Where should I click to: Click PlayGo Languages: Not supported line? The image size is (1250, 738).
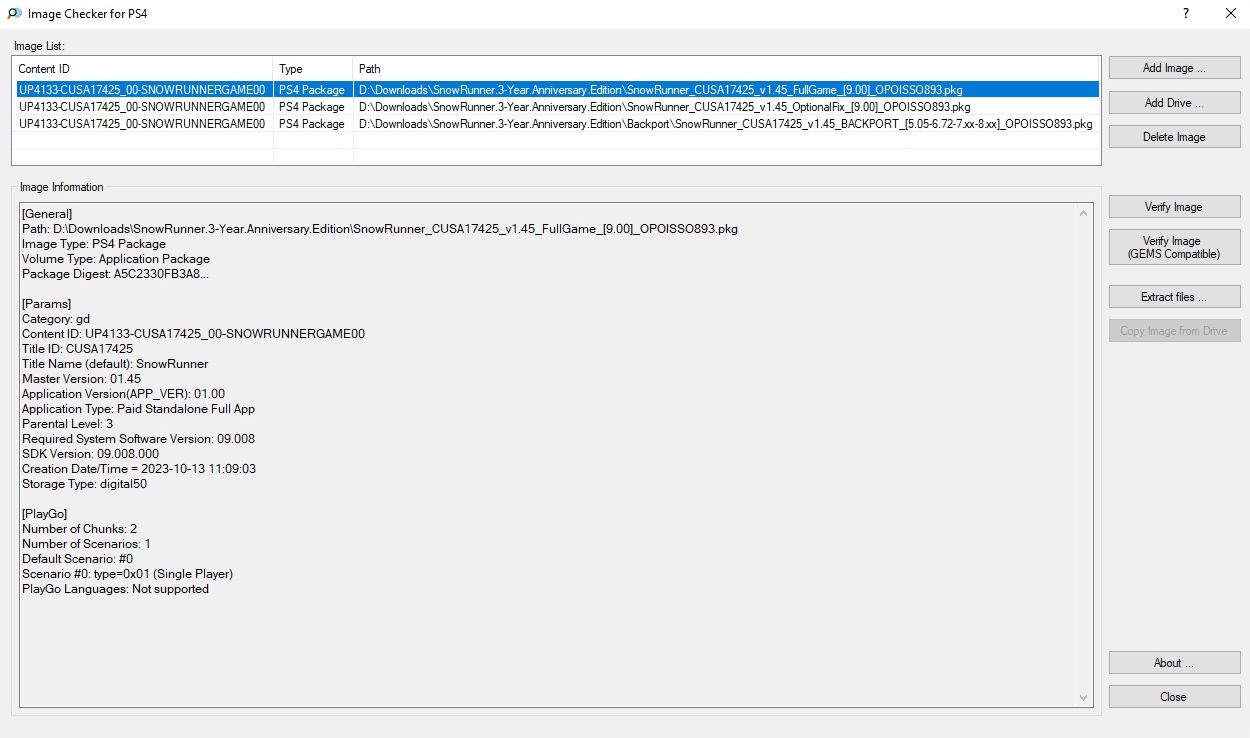pyautogui.click(x=115, y=589)
